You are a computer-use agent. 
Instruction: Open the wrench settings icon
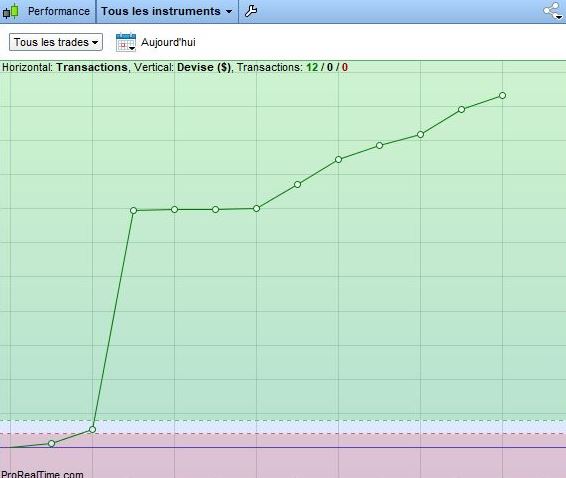point(251,11)
